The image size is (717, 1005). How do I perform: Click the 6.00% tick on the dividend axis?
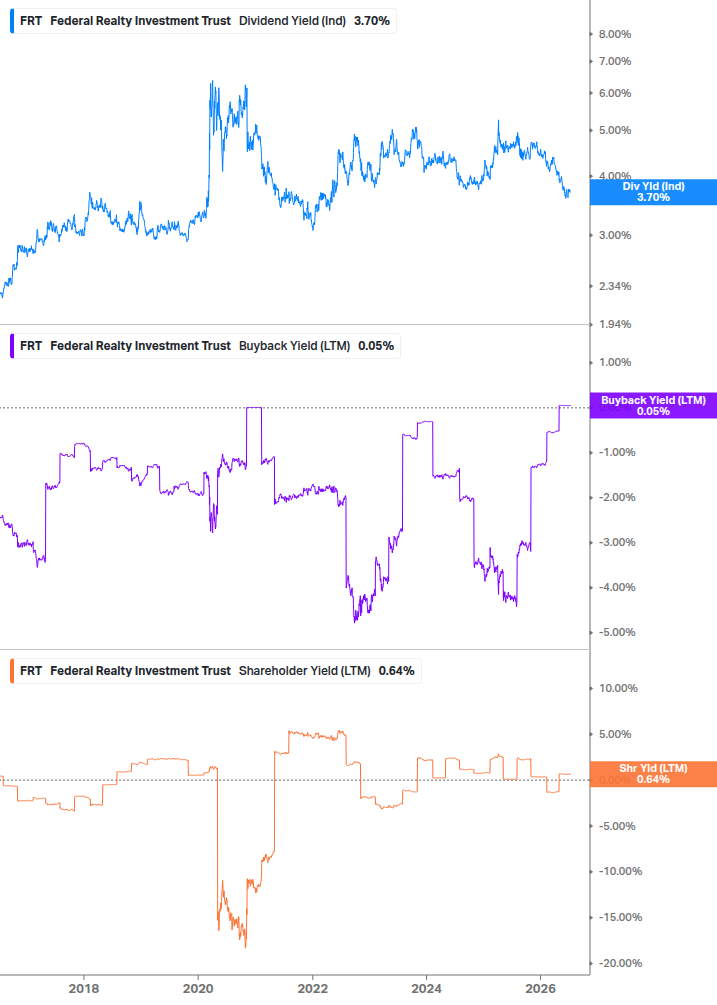point(615,94)
